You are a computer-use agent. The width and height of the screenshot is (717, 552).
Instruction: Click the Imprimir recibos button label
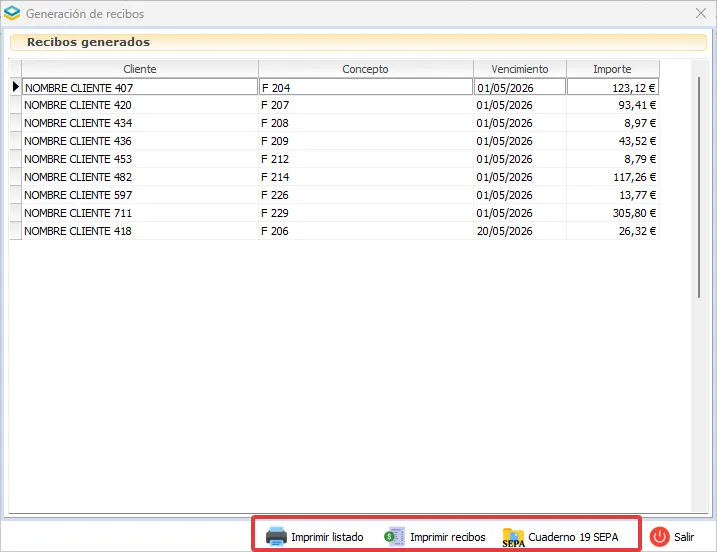coord(448,537)
